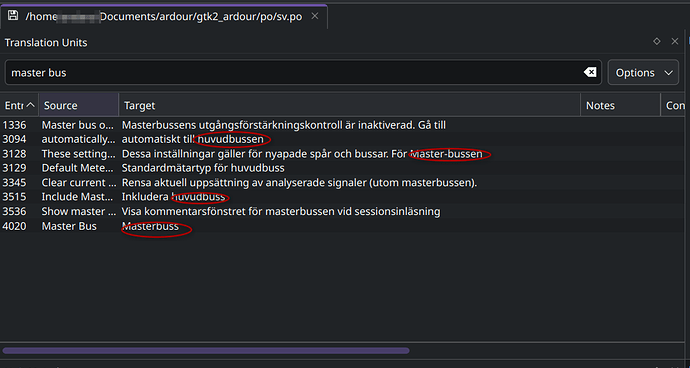Click target text 'automatiskt till huvudbussen'

(193, 140)
